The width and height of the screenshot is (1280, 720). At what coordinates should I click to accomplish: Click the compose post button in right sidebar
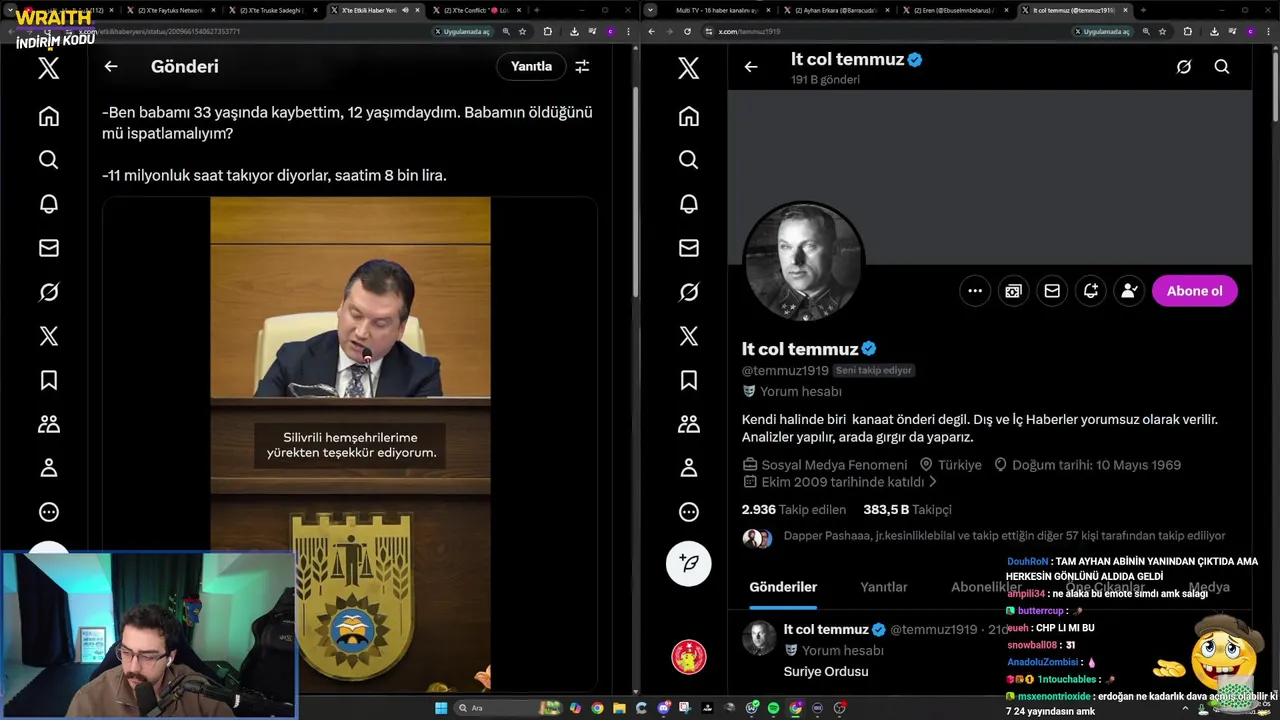pos(689,563)
